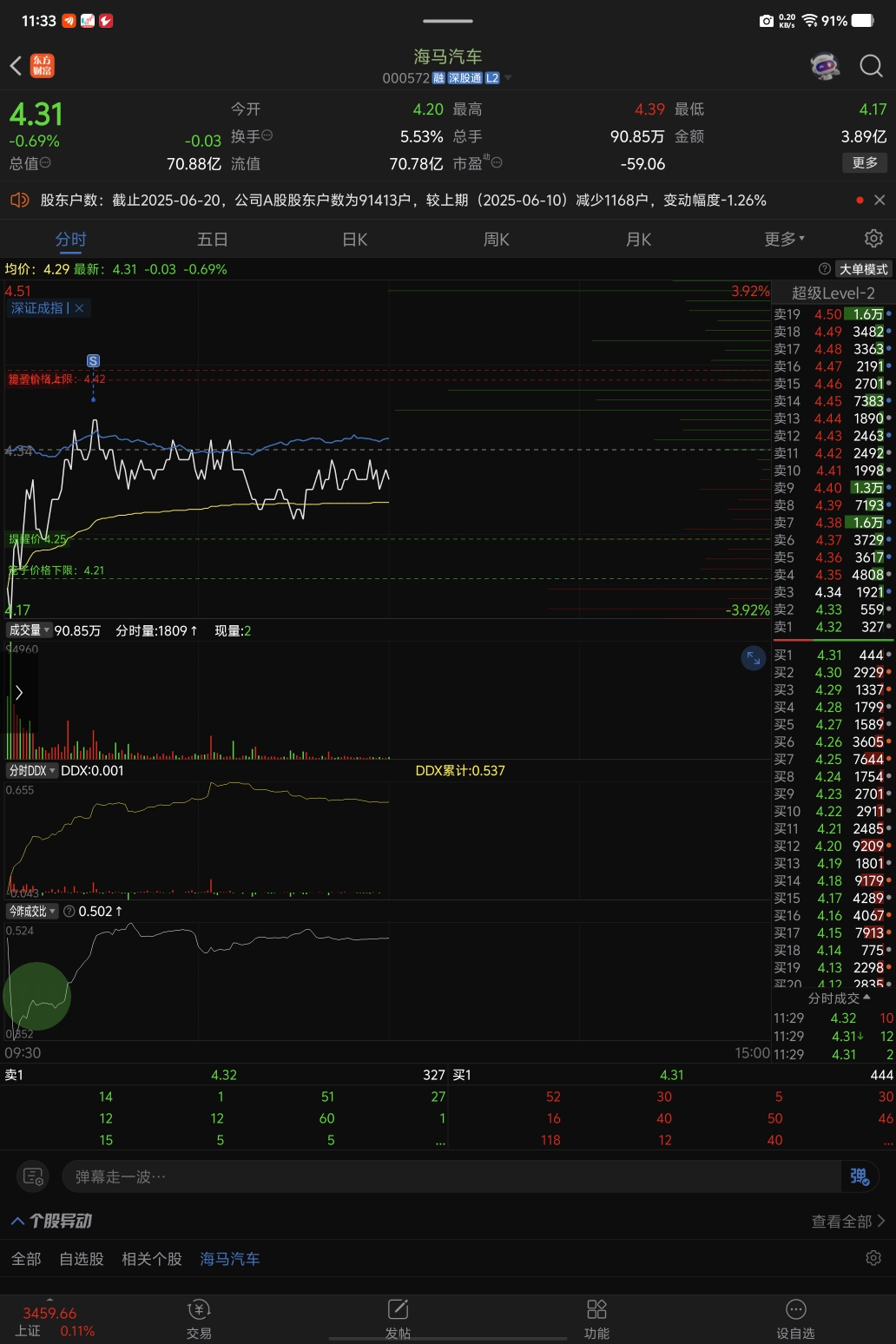The image size is (896, 1344).
Task: Open the 成交量 indicator dropdown
Action: coord(29,630)
